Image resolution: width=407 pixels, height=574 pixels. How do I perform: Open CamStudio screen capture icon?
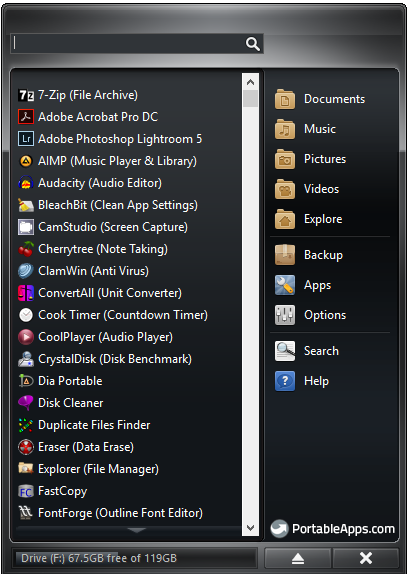point(26,227)
